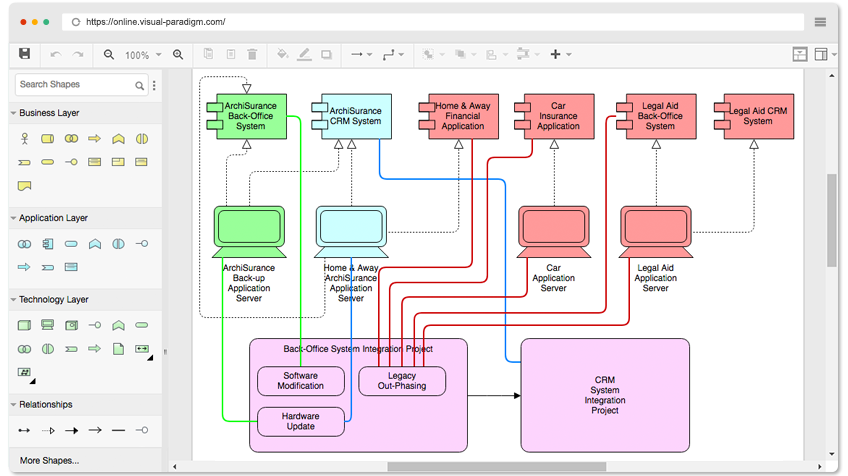Open the 100% zoom level dropdown

pos(143,55)
